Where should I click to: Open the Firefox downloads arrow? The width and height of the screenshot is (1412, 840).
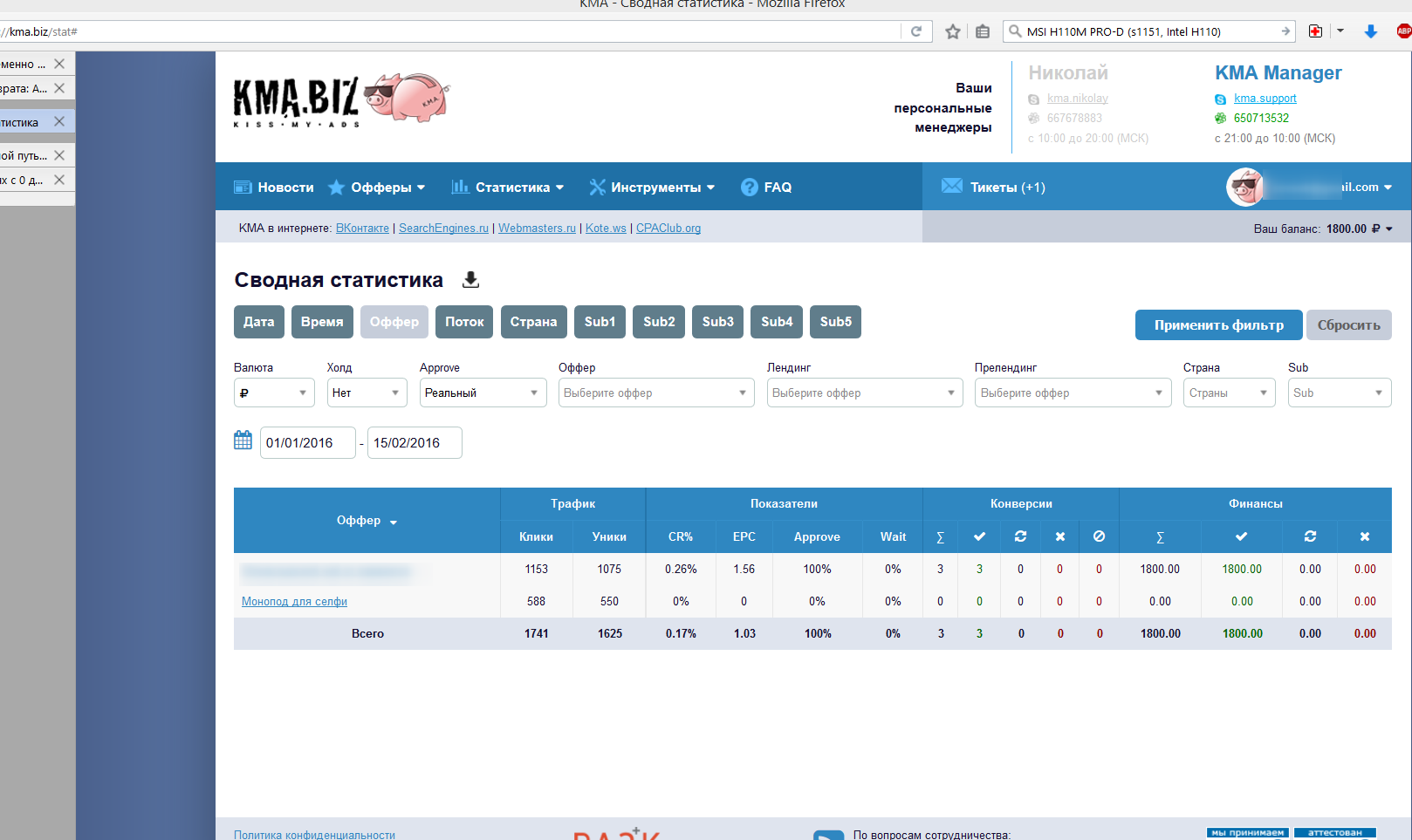(x=1370, y=32)
